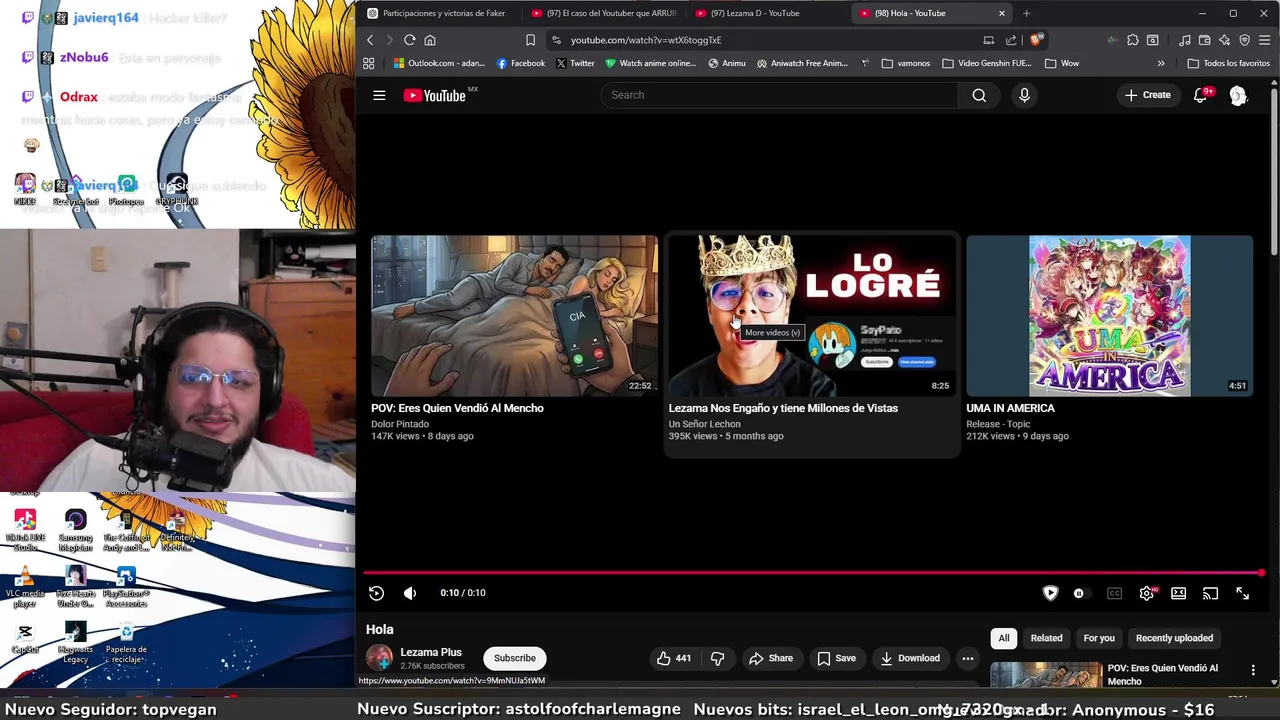
Task: Go back in the browser
Action: 370,40
